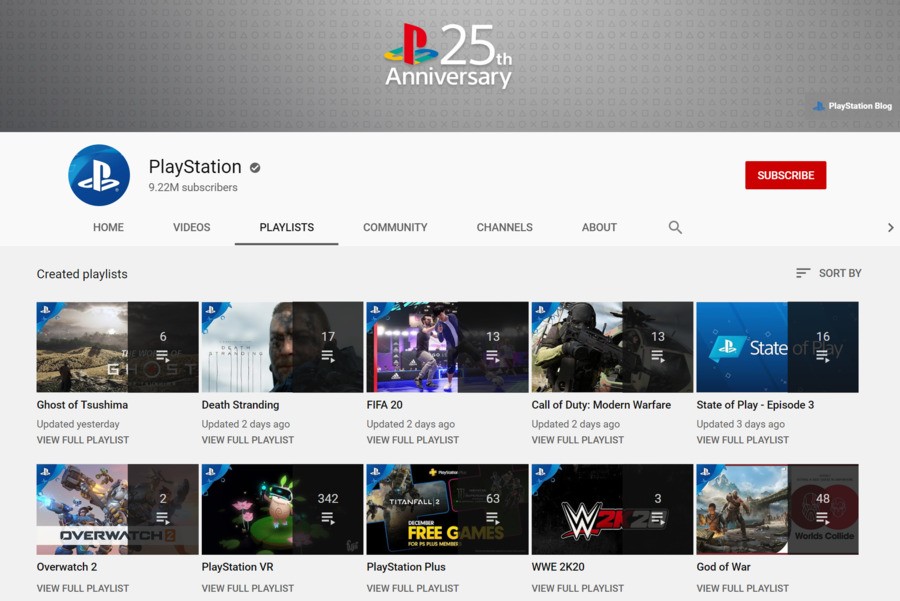The image size is (900, 601).
Task: View full playlist for Death Stranding
Action: pos(247,440)
